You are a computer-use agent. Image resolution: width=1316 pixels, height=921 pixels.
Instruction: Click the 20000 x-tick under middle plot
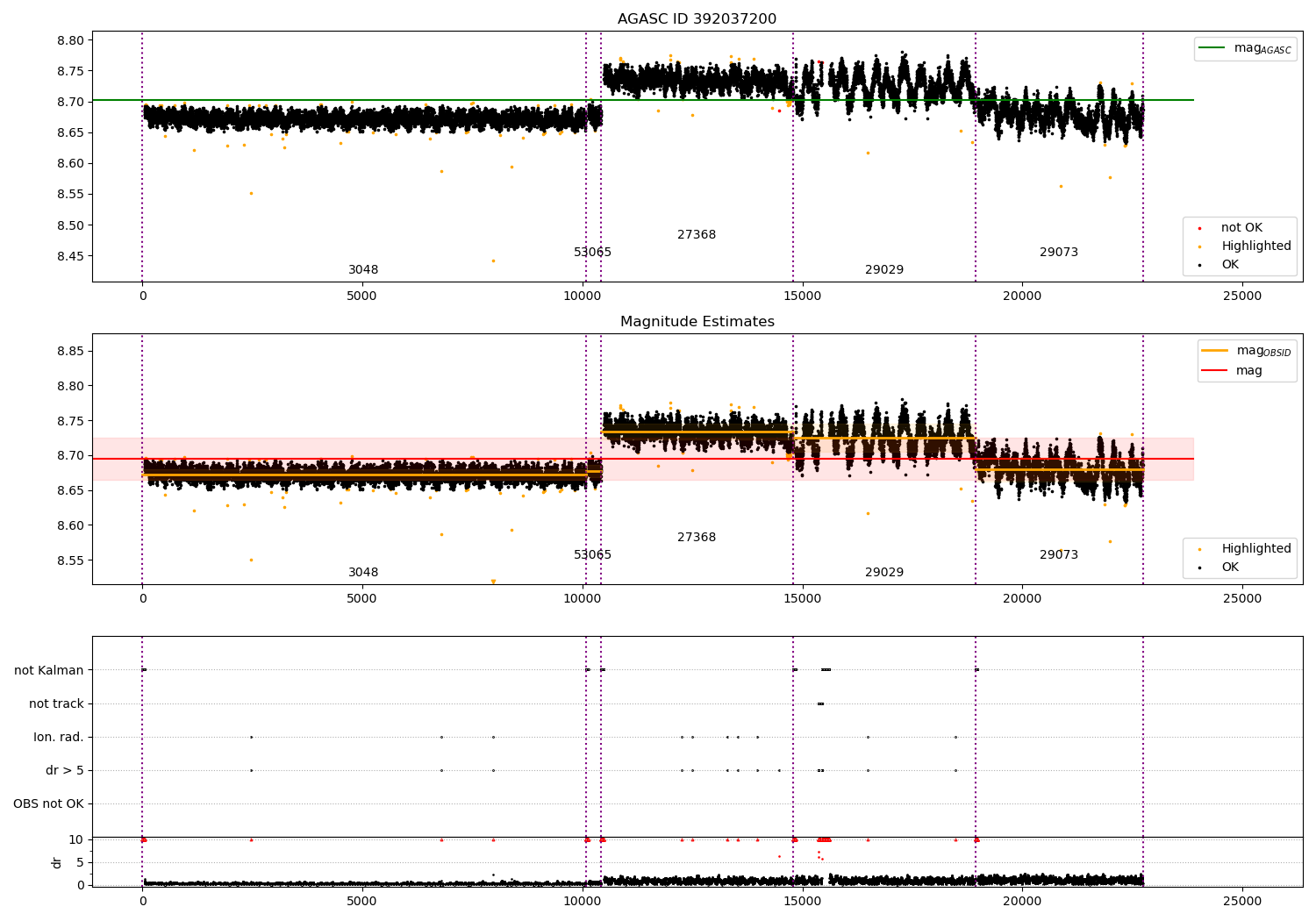tap(1022, 599)
